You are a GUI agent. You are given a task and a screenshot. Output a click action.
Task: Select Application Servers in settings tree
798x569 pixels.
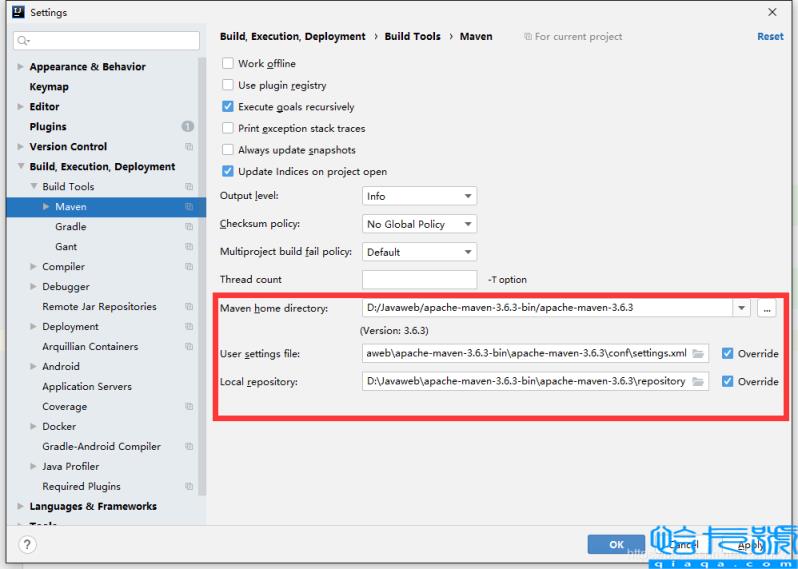(x=87, y=387)
